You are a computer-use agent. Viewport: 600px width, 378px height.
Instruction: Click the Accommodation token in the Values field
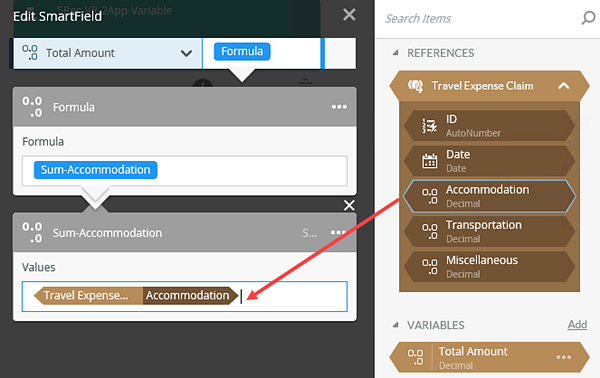point(190,296)
